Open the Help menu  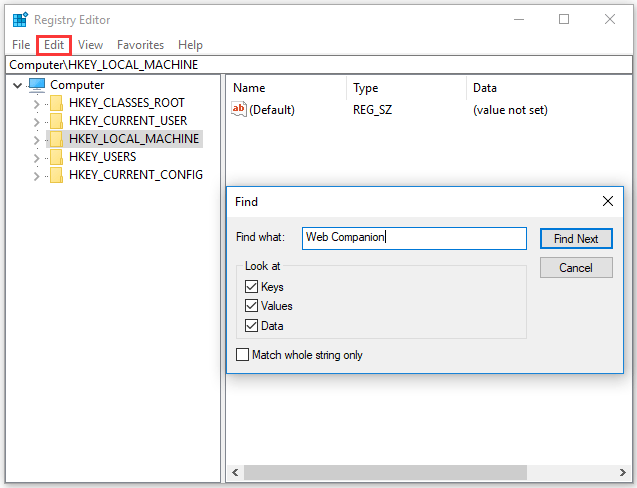click(x=190, y=45)
